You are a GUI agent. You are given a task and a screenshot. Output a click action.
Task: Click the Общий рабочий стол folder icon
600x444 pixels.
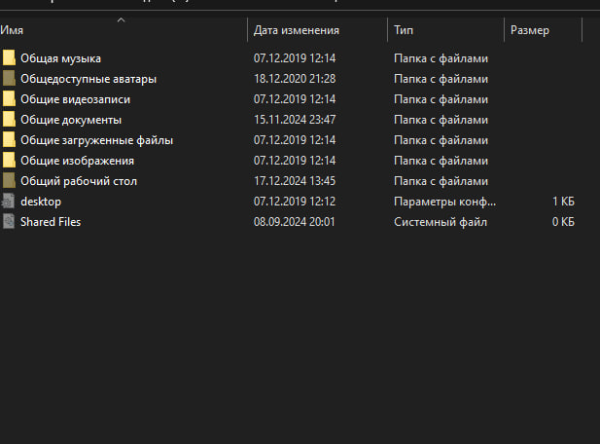(x=9, y=181)
